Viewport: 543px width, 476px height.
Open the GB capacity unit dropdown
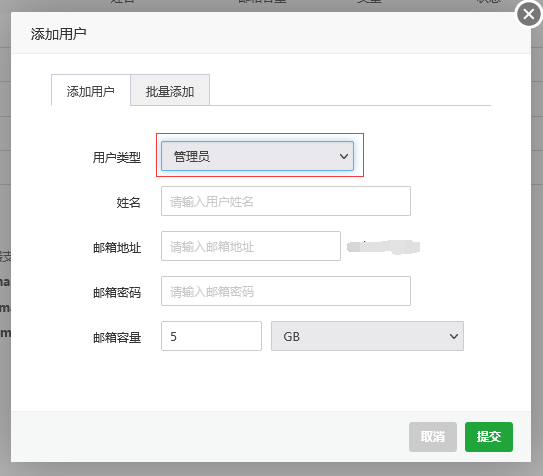click(367, 336)
